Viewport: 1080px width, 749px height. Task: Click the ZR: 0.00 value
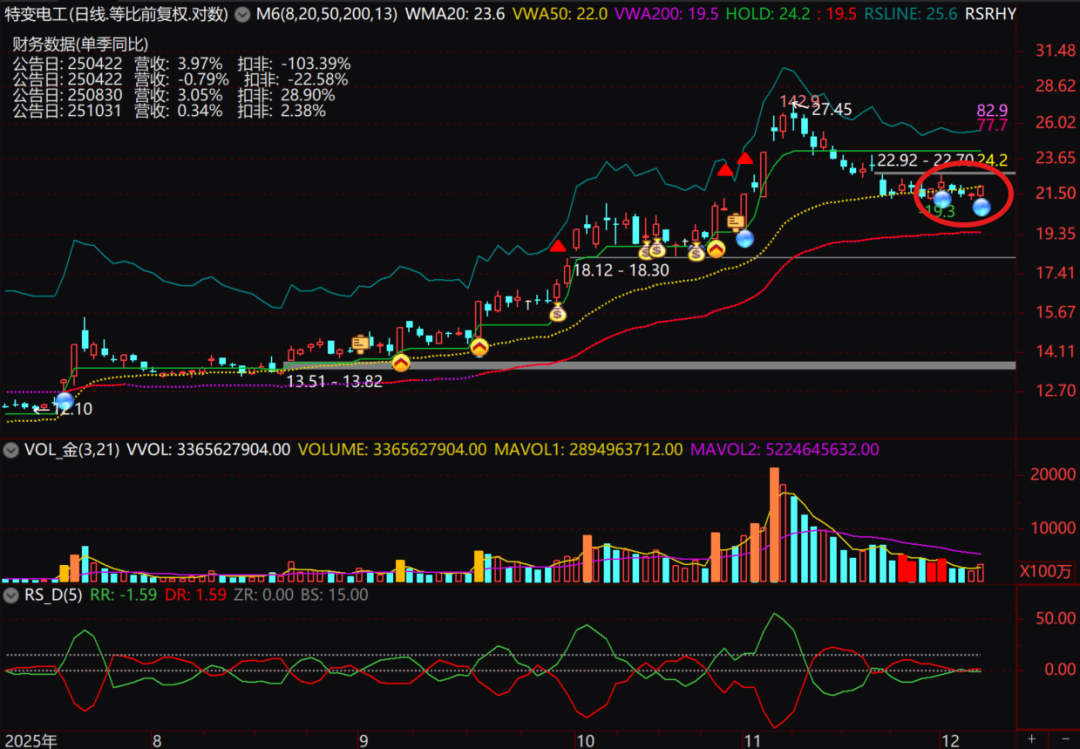pyautogui.click(x=264, y=595)
